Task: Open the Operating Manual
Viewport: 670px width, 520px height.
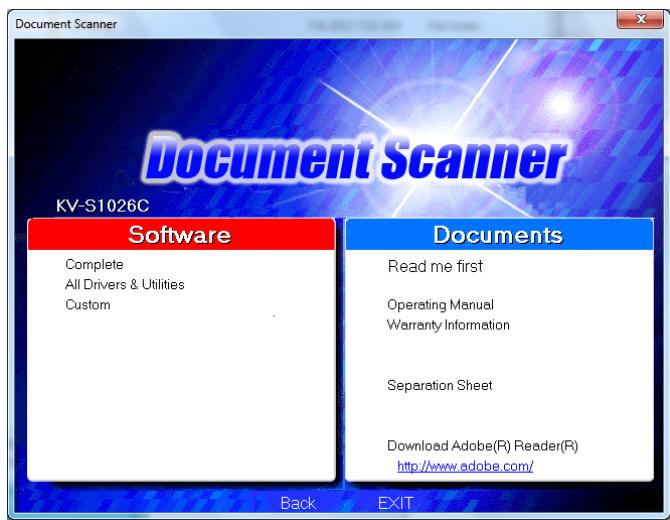Action: [x=440, y=305]
